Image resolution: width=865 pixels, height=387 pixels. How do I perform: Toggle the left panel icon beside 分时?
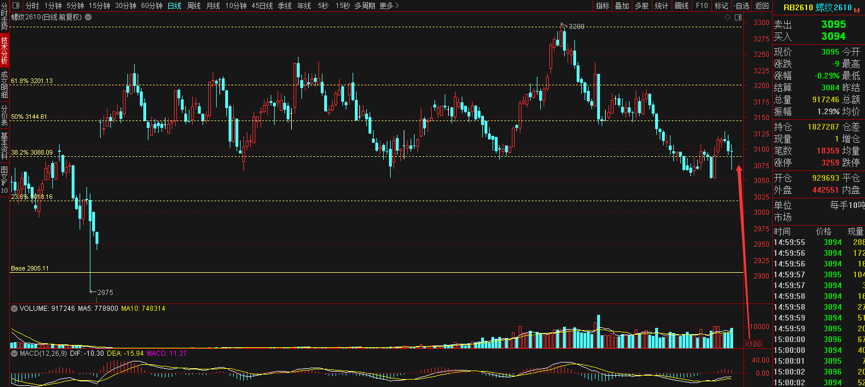coord(17,6)
